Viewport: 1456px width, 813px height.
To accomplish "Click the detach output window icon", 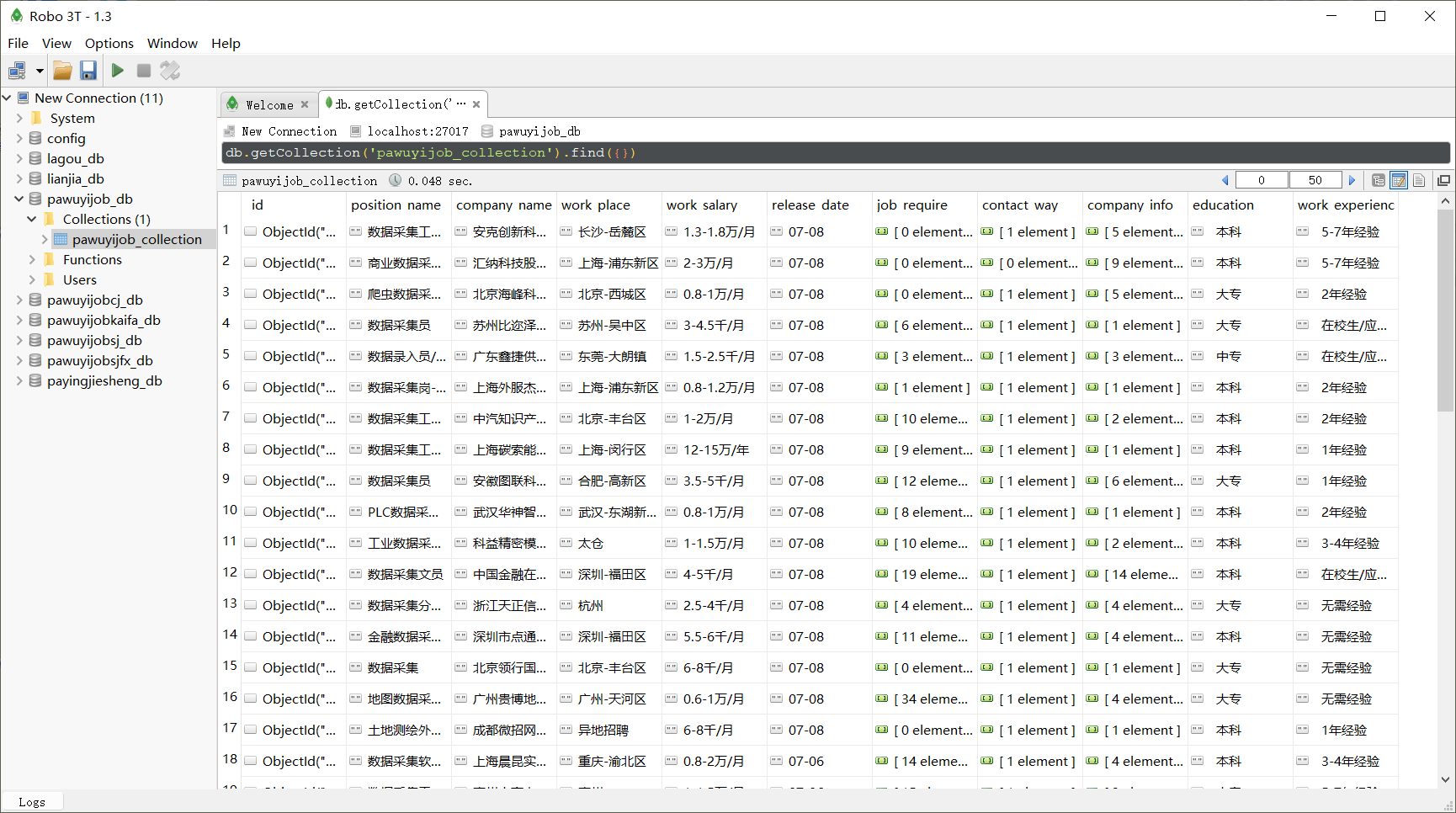I will pos(1443,180).
